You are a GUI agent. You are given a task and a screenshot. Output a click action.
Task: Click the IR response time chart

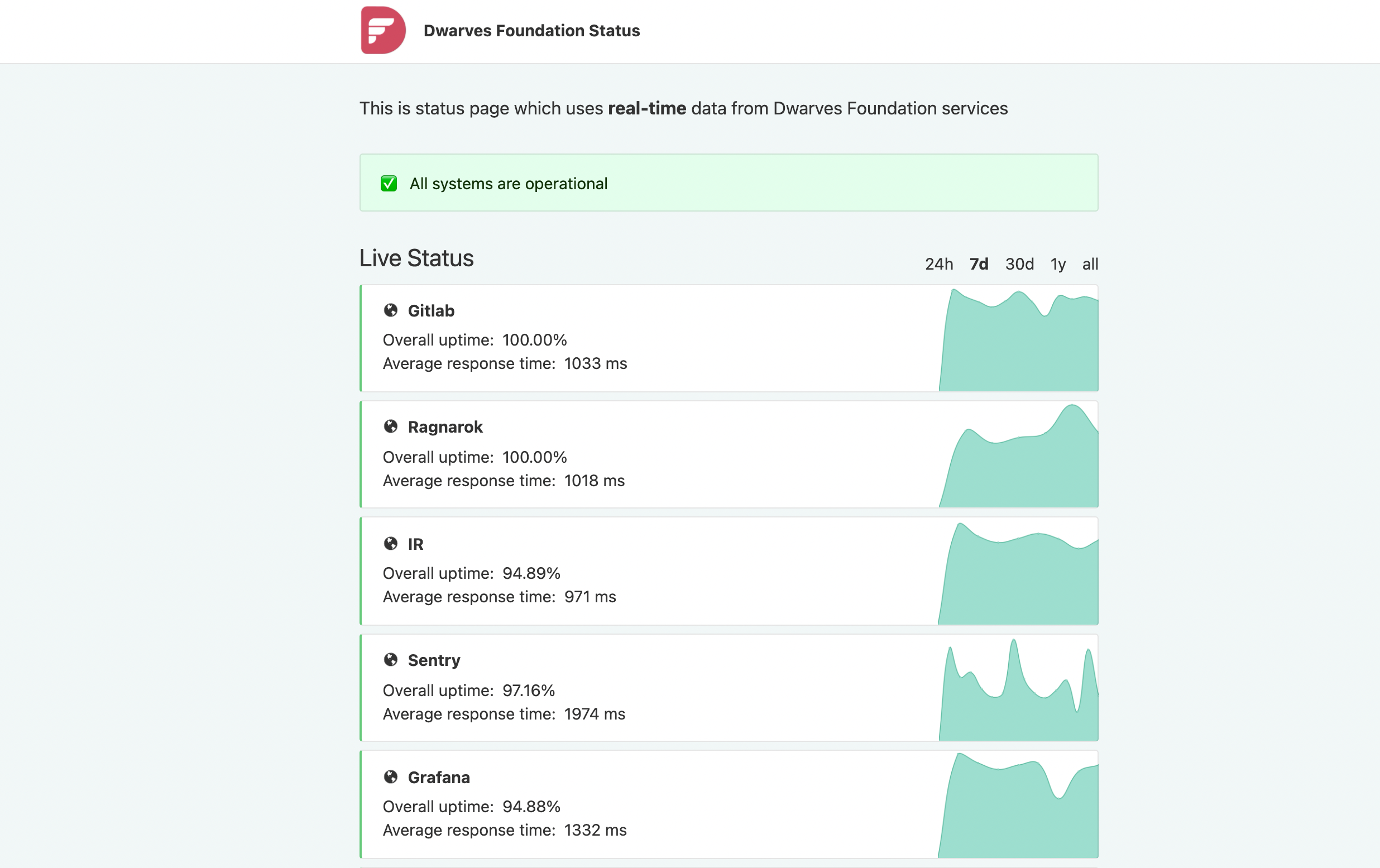tap(1018, 573)
